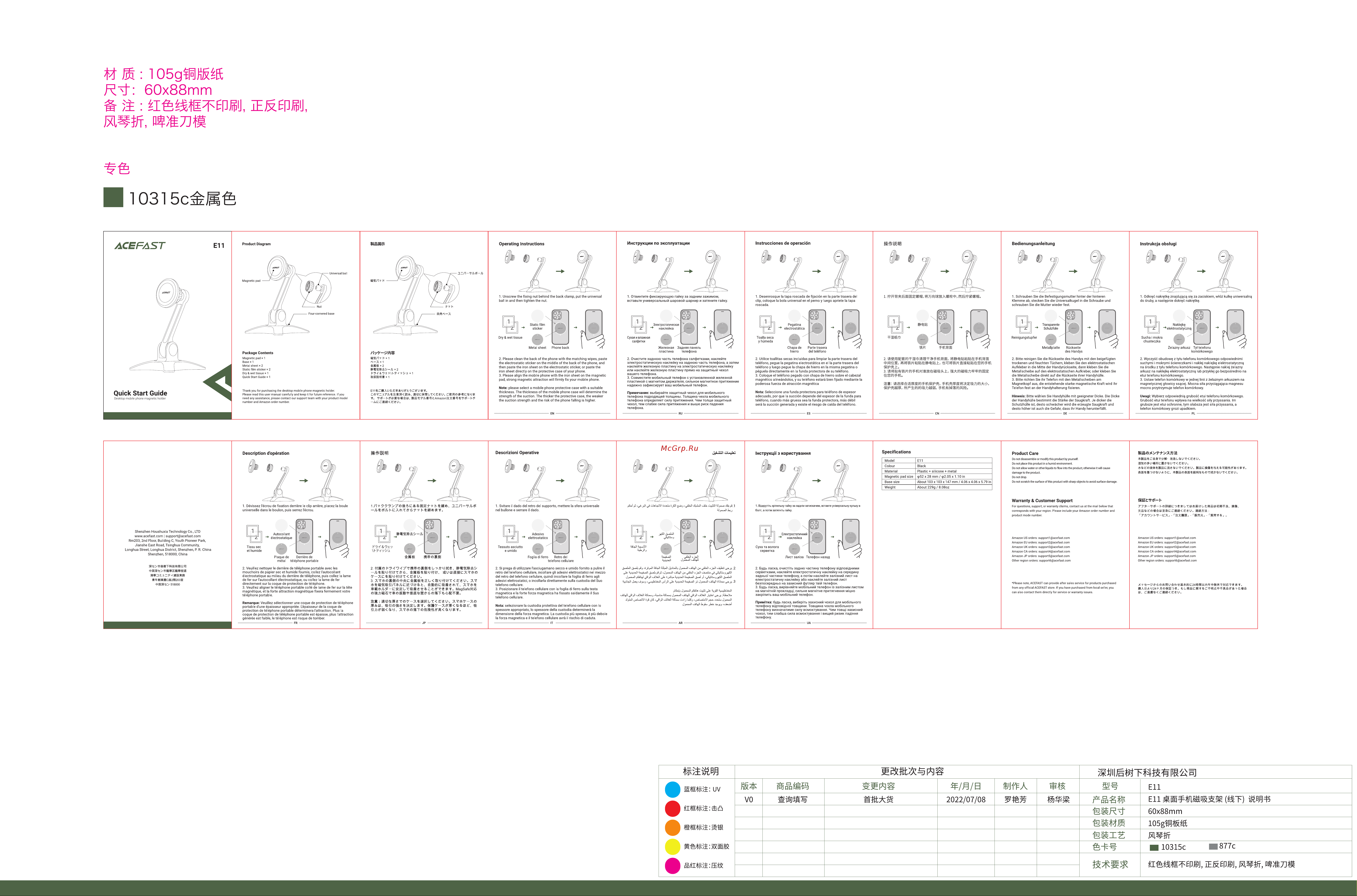The width and height of the screenshot is (1357, 896).
Task: Click the 'V0' version cell
Action: 749,800
